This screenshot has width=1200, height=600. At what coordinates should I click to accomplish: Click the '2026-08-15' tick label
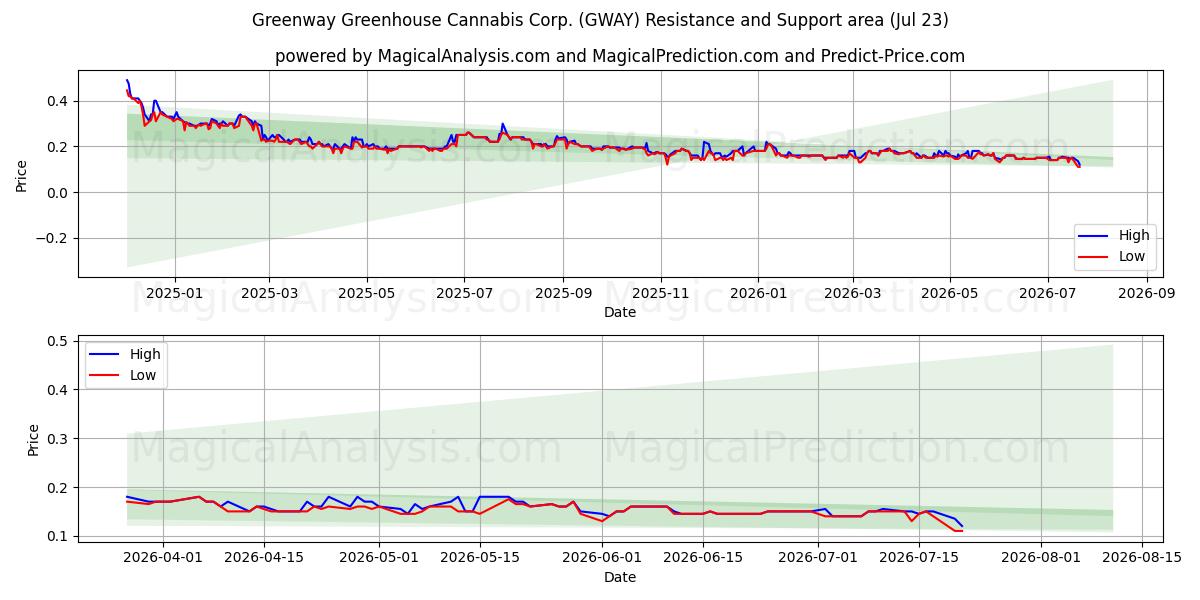point(1143,558)
